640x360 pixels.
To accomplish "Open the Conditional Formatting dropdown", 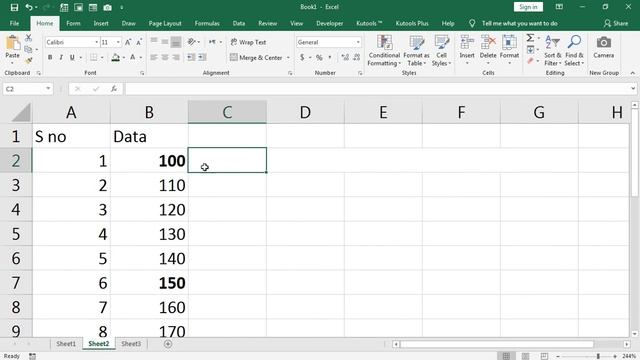I will tap(384, 50).
